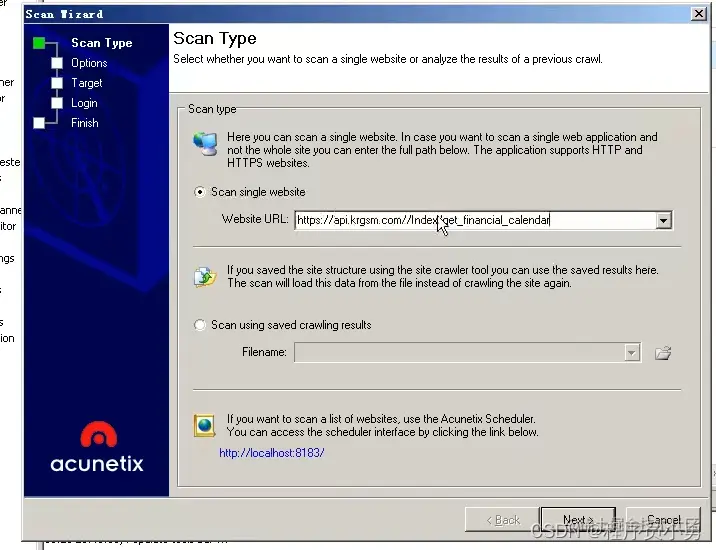Click the Target step square marker
Screen dimensions: 716x550
(x=57, y=83)
